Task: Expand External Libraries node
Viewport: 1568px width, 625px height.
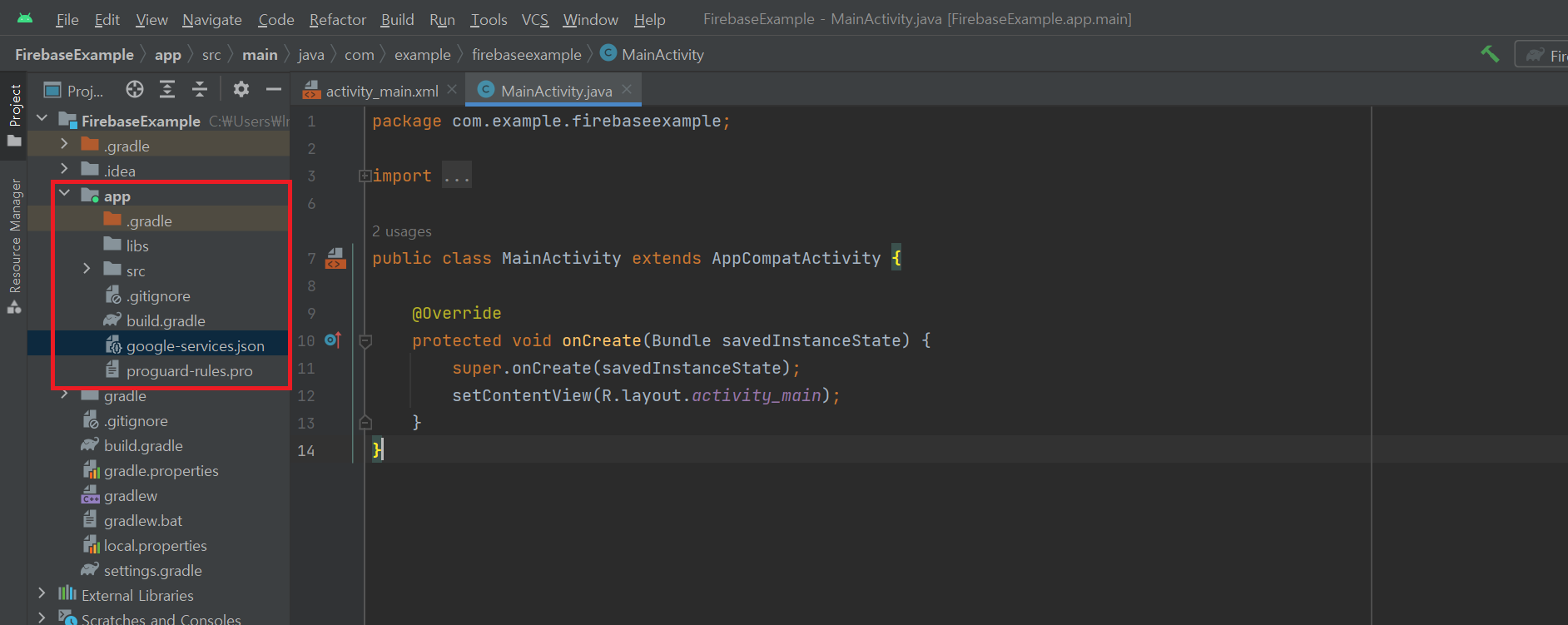Action: pyautogui.click(x=42, y=593)
